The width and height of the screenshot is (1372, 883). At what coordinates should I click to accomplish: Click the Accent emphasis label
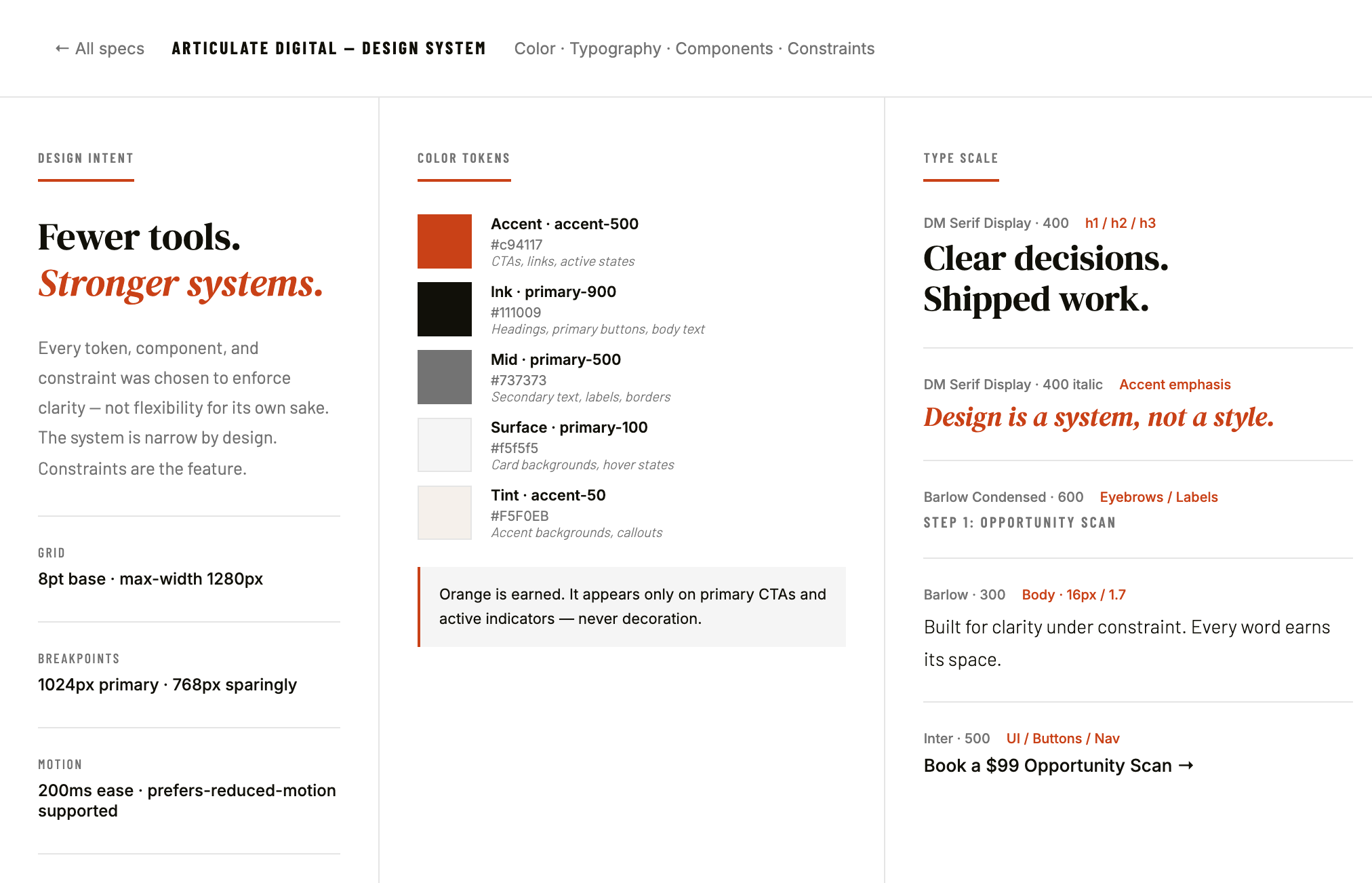pyautogui.click(x=1175, y=385)
